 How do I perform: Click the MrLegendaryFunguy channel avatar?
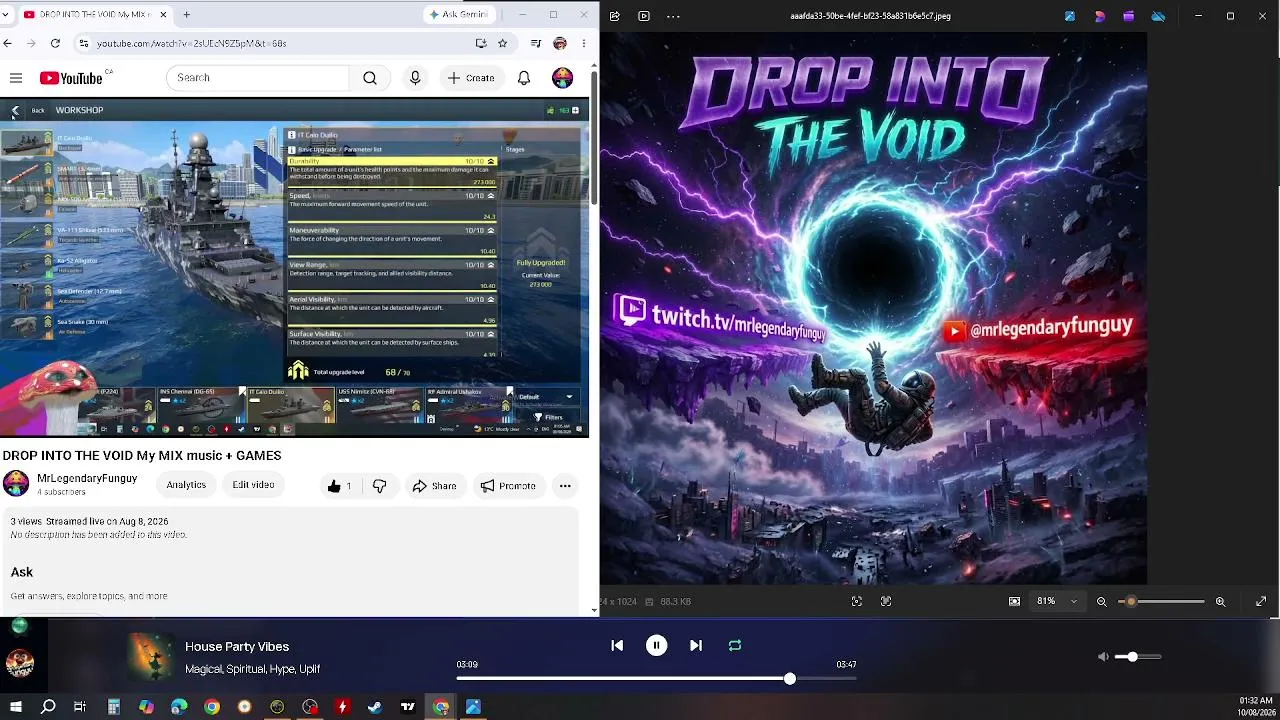pyautogui.click(x=16, y=484)
